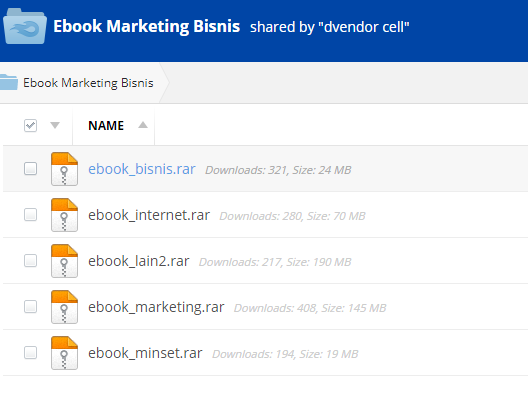
Task: Check the ebook_lain2.rar checkbox
Action: [x=30, y=261]
